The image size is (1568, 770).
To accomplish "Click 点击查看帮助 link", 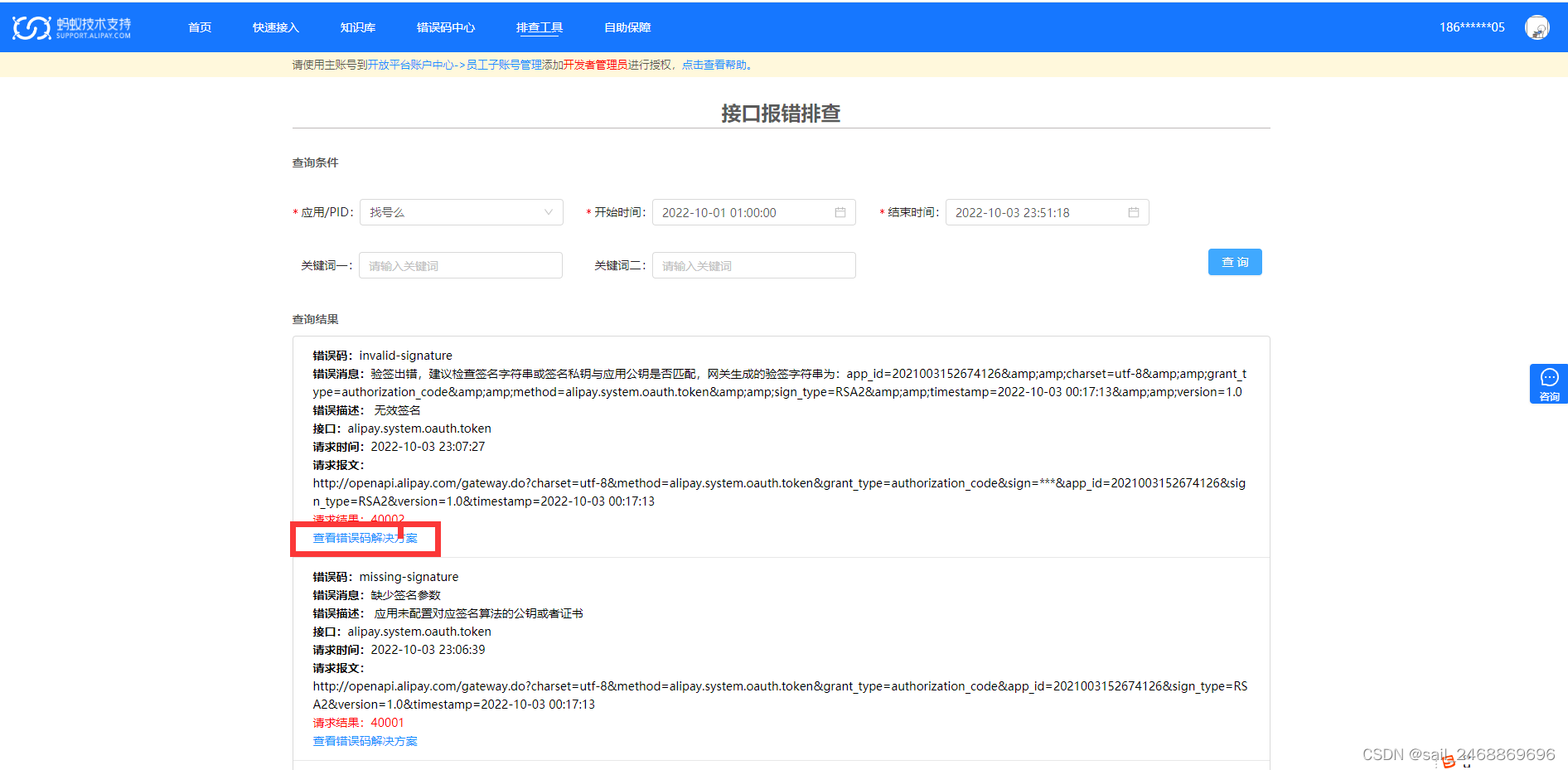I will coord(714,65).
